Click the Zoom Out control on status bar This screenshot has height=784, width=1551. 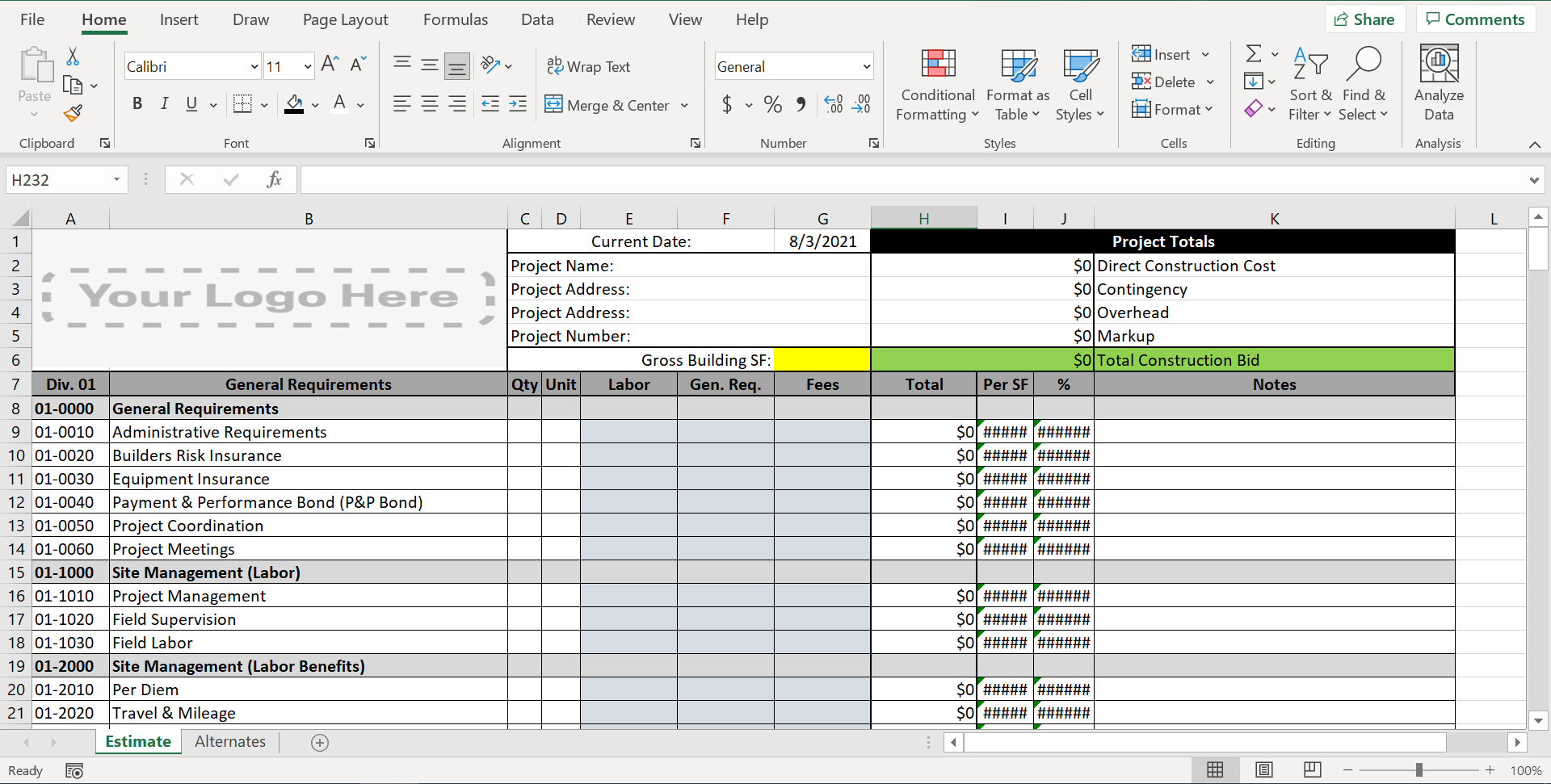tap(1347, 770)
